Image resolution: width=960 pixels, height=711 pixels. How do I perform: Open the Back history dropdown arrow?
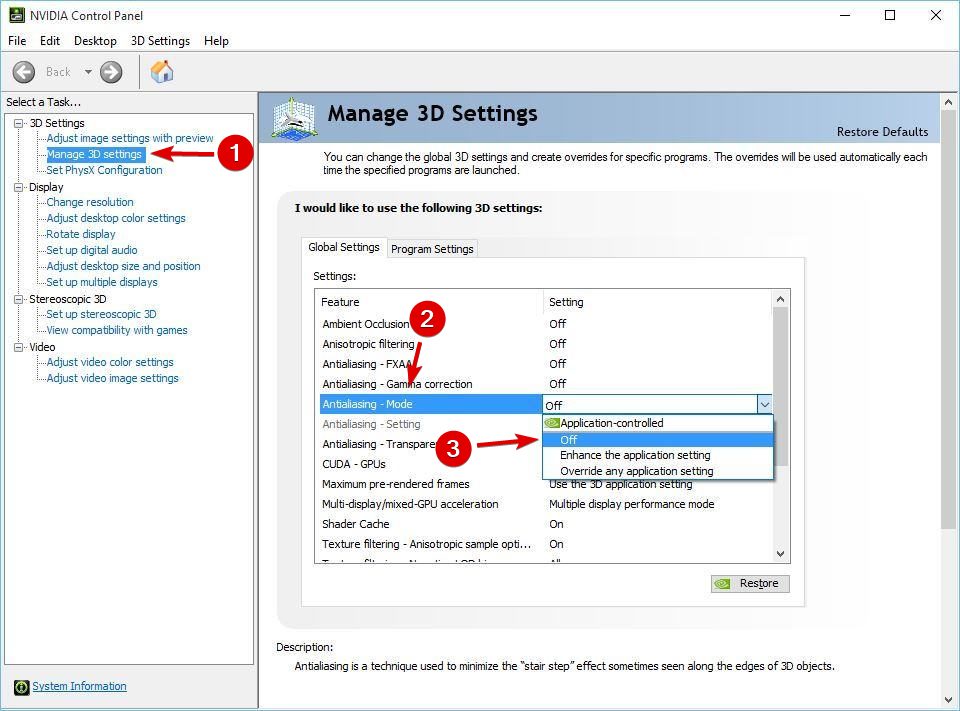pyautogui.click(x=88, y=72)
